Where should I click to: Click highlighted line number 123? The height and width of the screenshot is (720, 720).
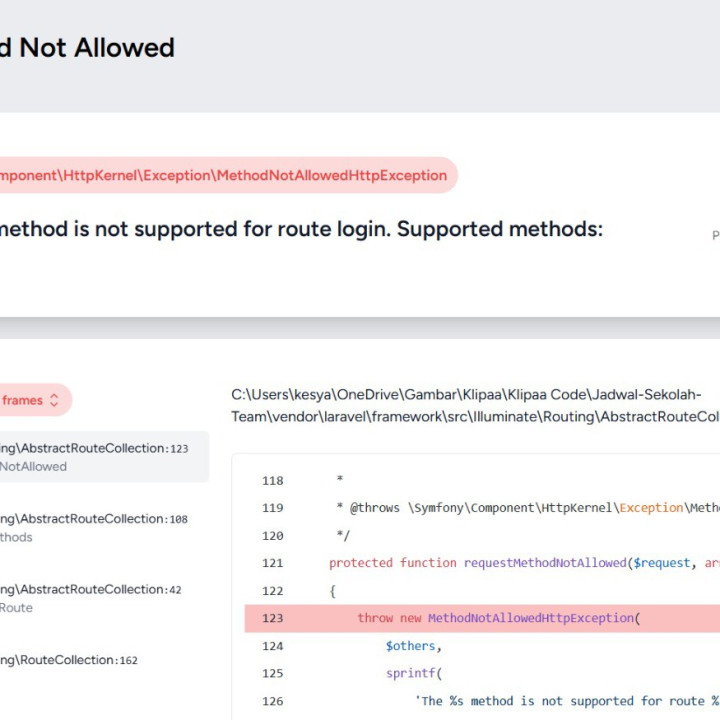pyautogui.click(x=272, y=618)
